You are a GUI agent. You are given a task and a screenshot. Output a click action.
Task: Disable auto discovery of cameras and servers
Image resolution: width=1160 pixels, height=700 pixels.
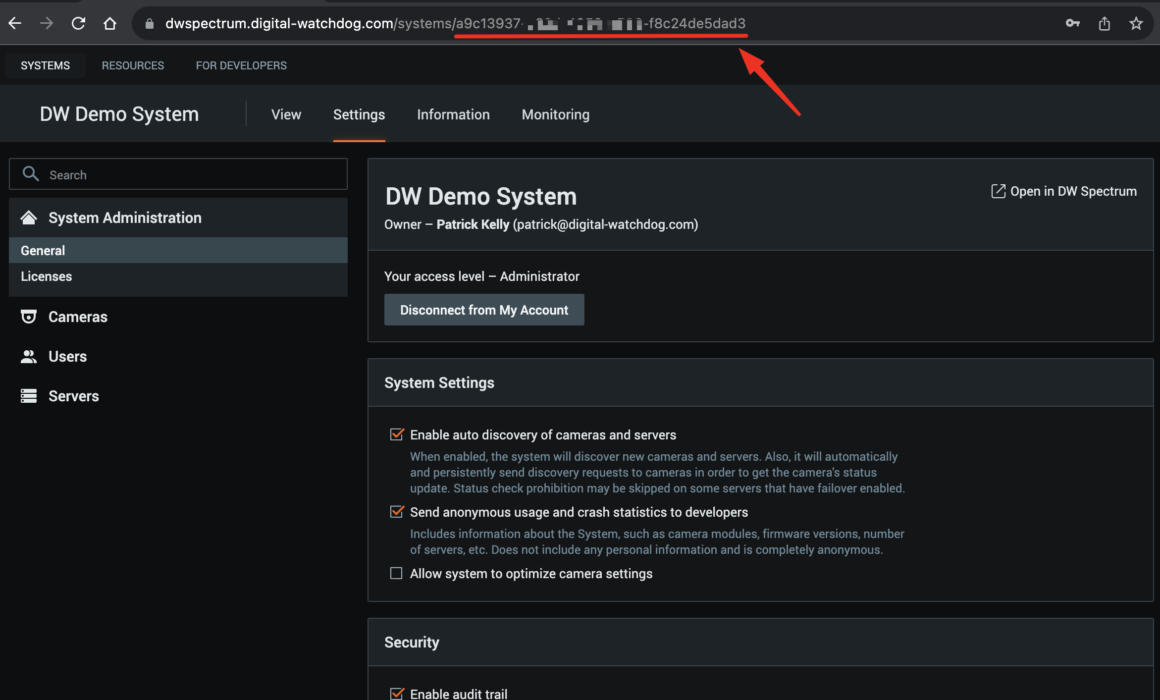coord(397,434)
